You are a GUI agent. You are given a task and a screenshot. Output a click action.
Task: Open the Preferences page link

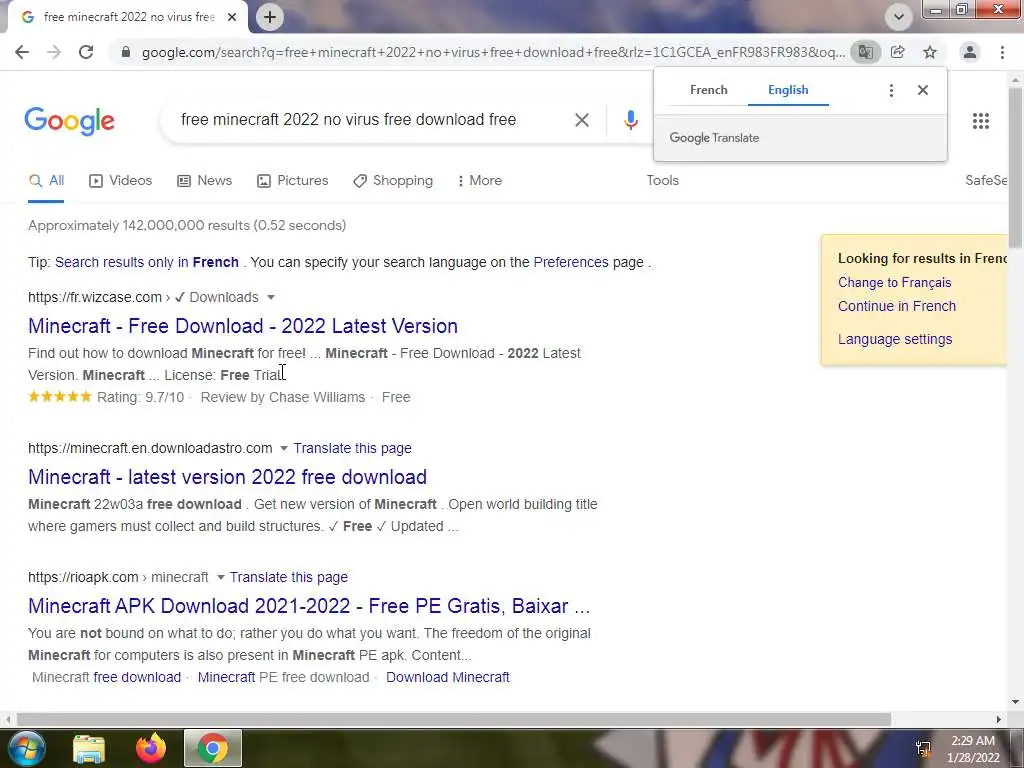point(571,263)
